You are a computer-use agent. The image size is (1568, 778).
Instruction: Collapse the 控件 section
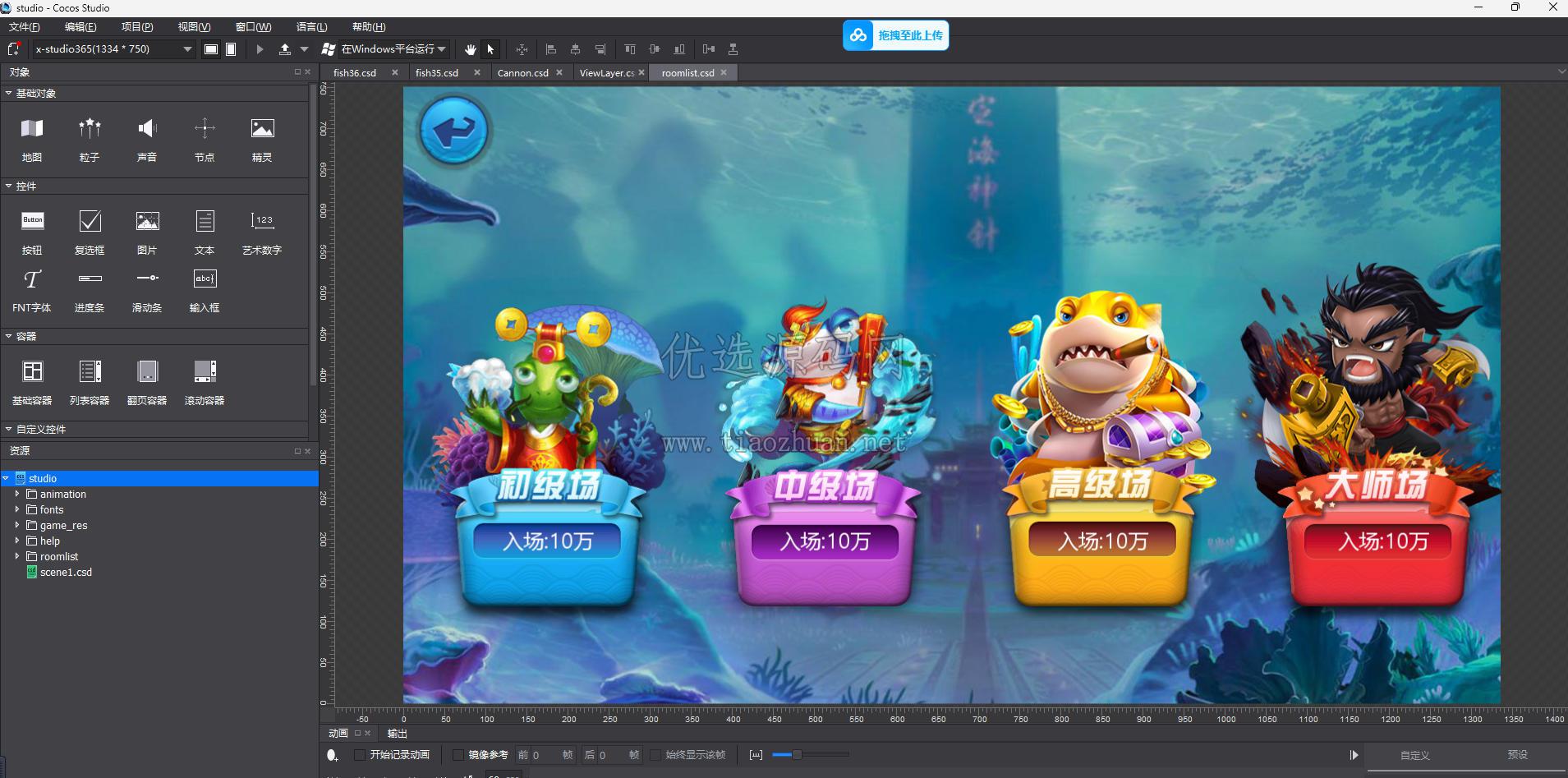click(x=8, y=186)
